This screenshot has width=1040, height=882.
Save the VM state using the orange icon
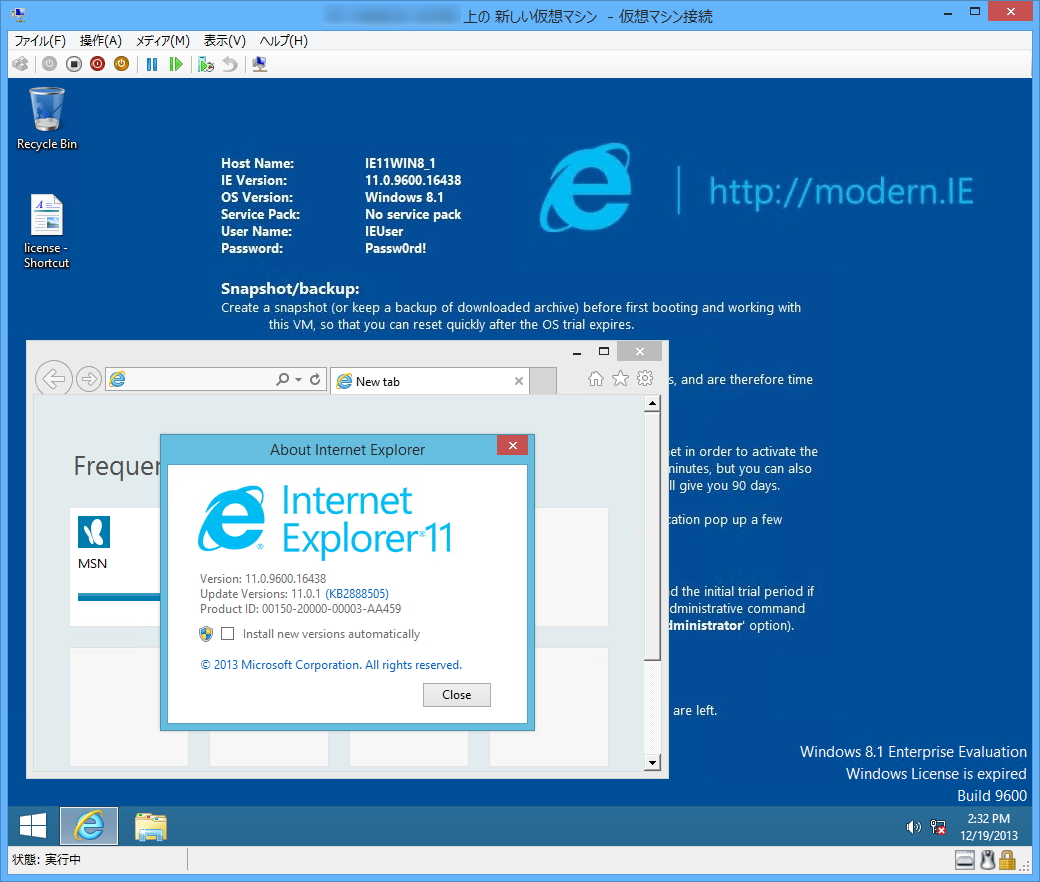(120, 63)
